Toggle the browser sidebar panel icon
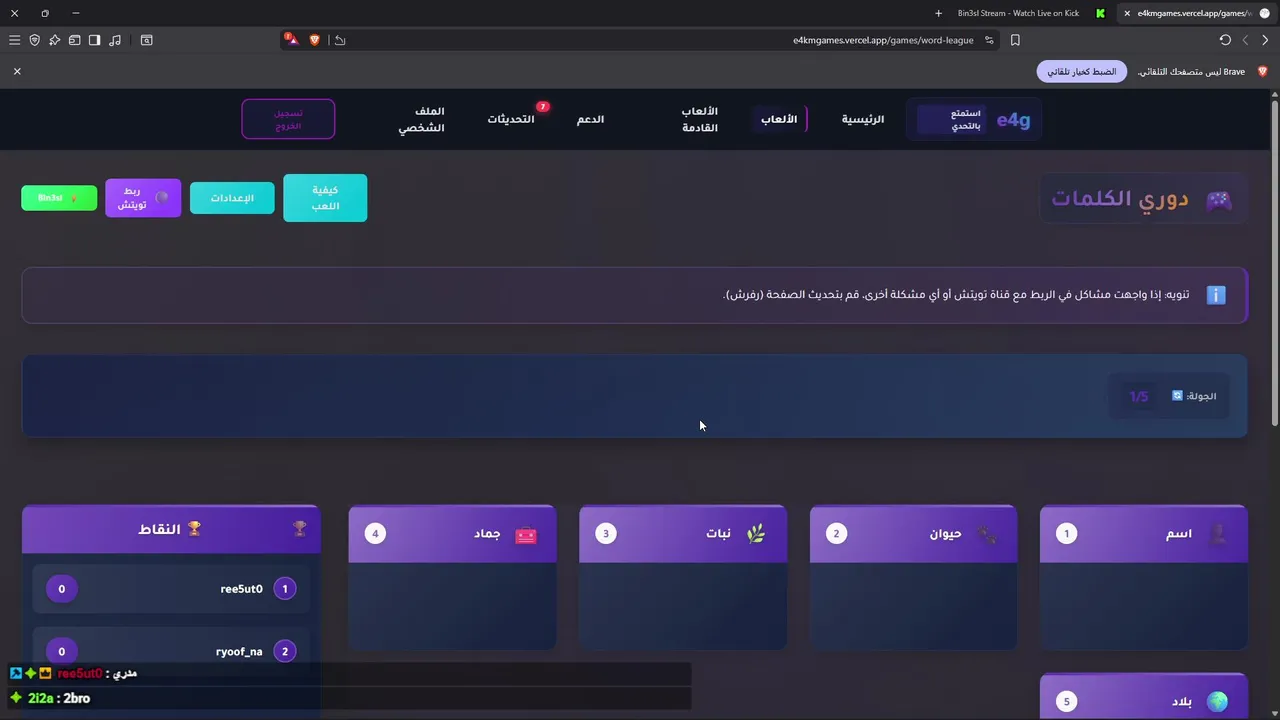 pyautogui.click(x=94, y=40)
